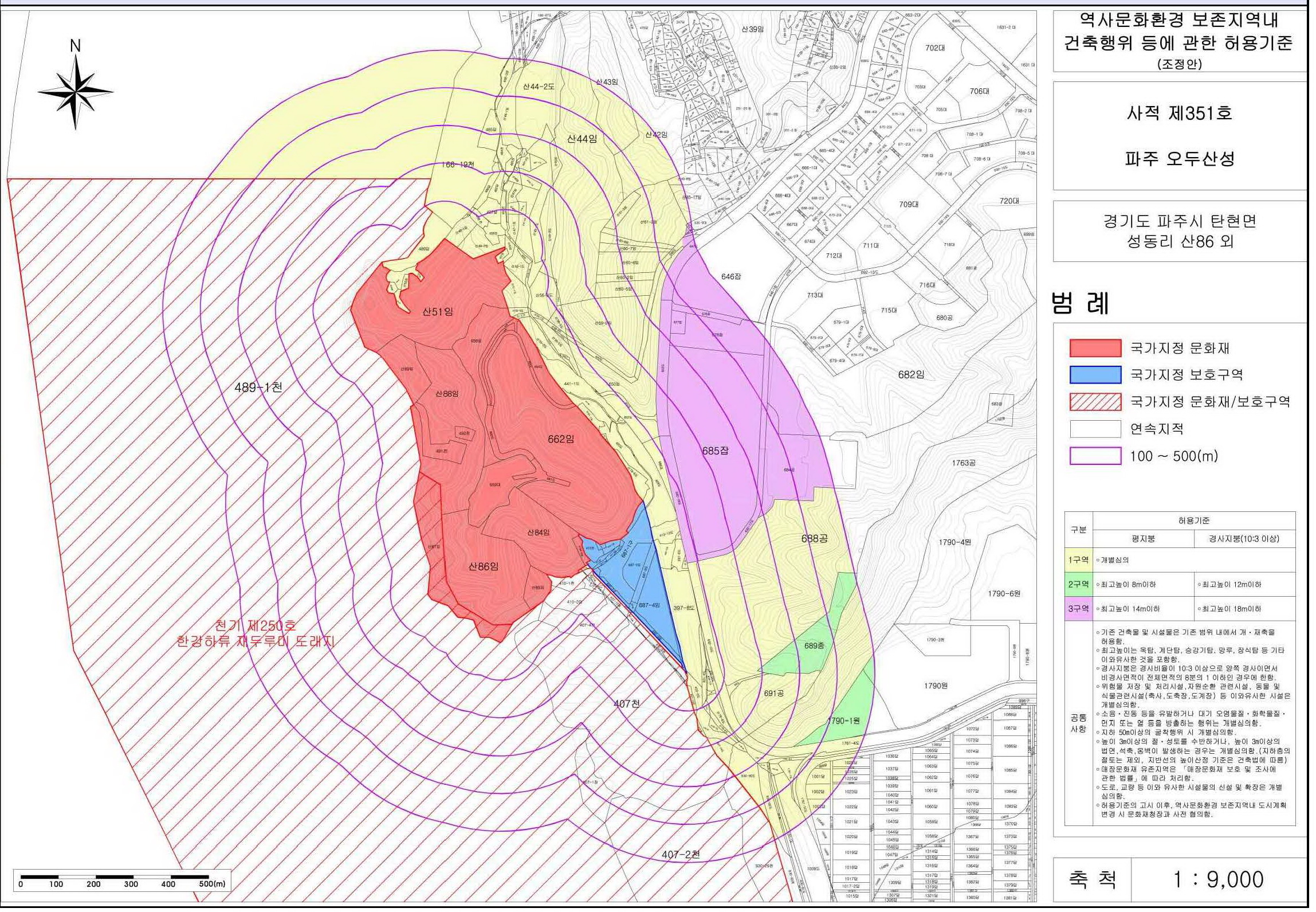Click parcel label 685잡 in purple zone
Screen dimensions: 1316x912
coord(716,451)
